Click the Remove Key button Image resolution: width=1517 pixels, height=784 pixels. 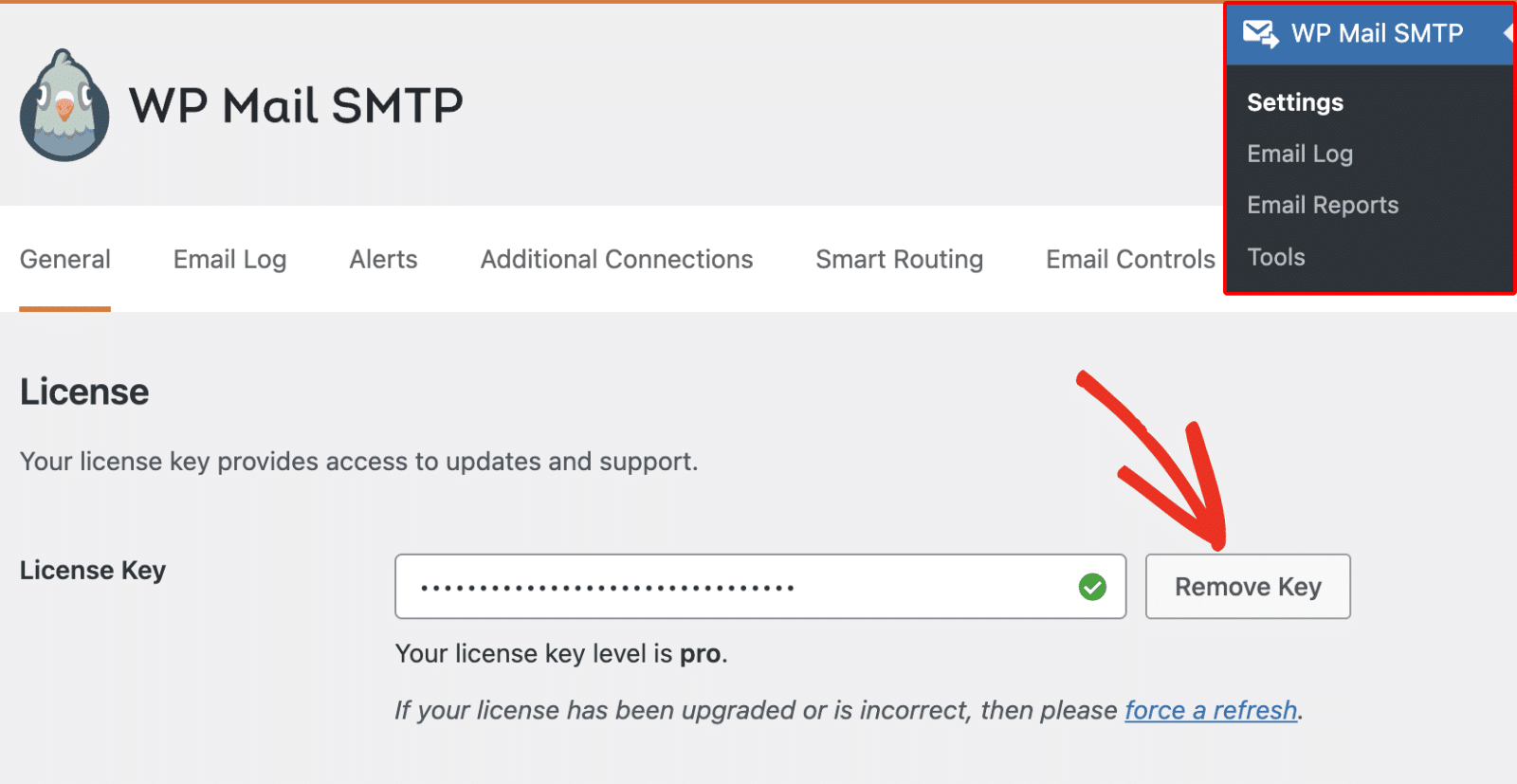pyautogui.click(x=1248, y=587)
